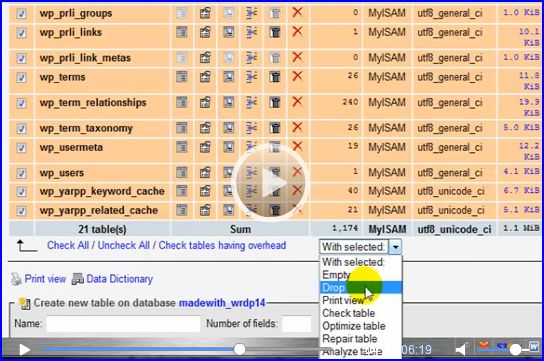Click the Insert icon for wp_prli_groups
Viewport: 544px width, 361px height.
click(x=252, y=13)
